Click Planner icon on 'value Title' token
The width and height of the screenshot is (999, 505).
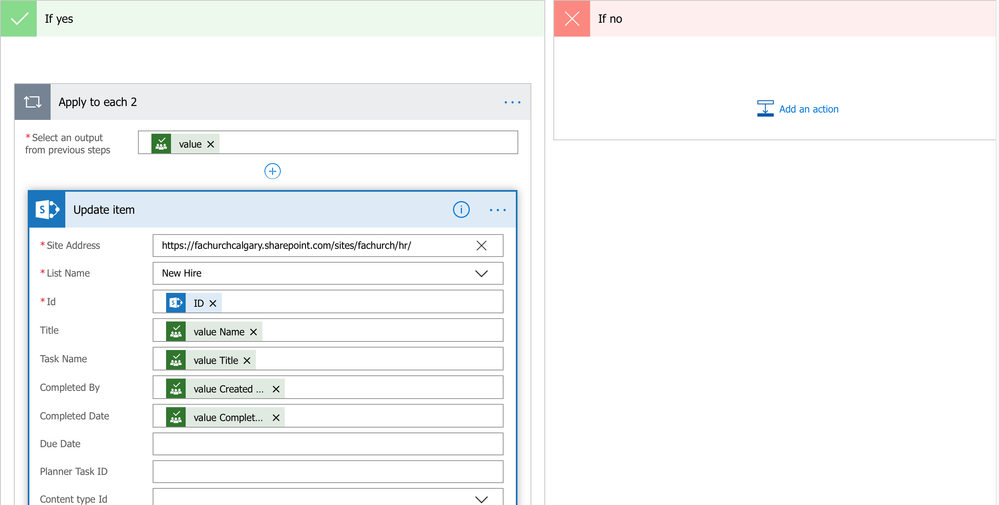(x=176, y=360)
